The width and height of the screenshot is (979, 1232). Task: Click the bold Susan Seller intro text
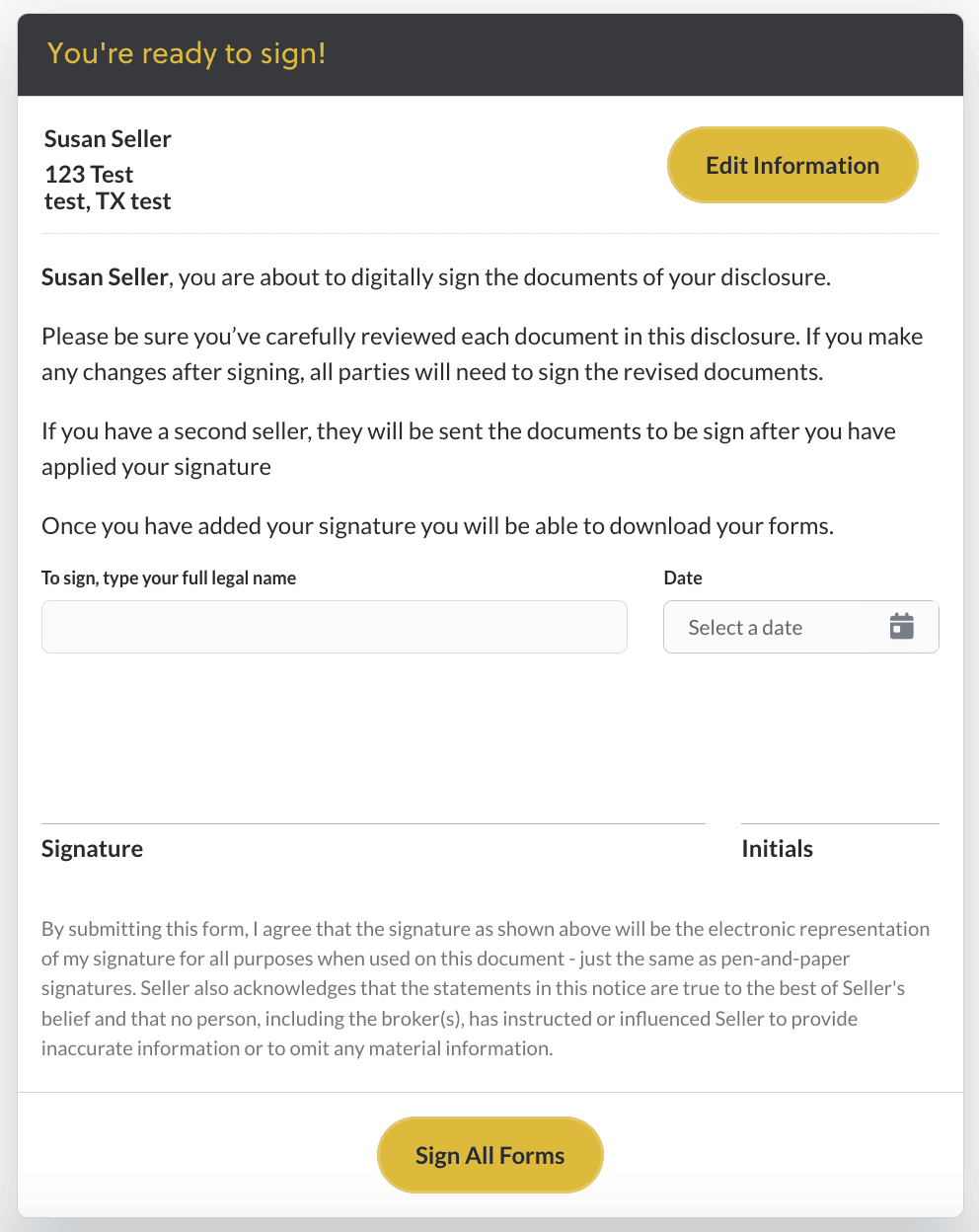(105, 277)
